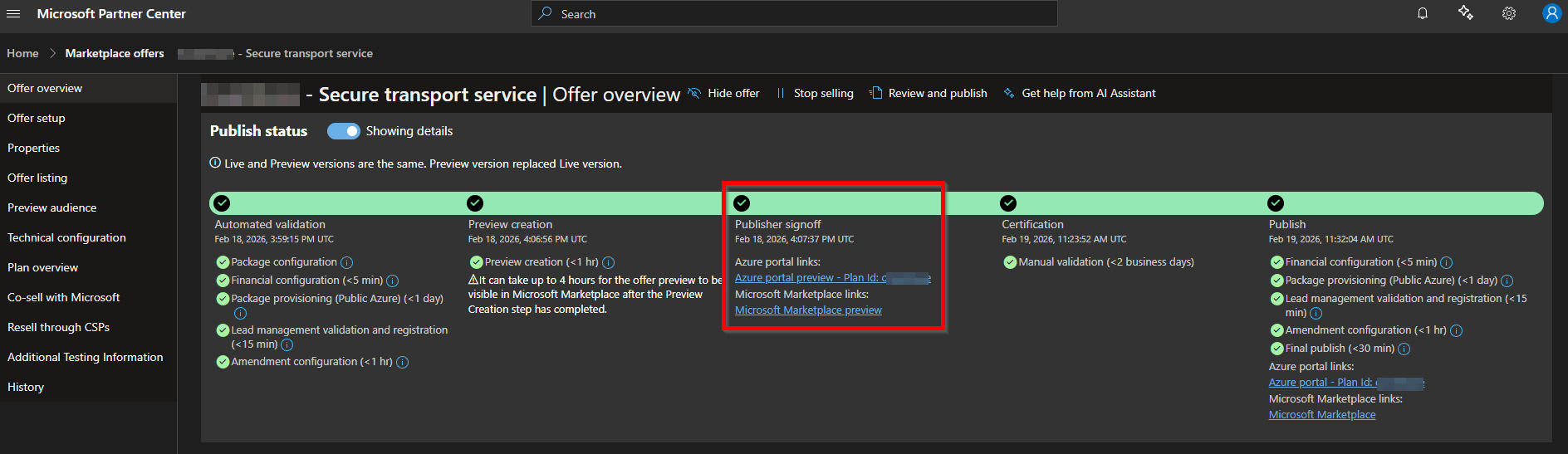Toggle the Showing details switch
Screen dimensions: 1568x454
coord(343,131)
